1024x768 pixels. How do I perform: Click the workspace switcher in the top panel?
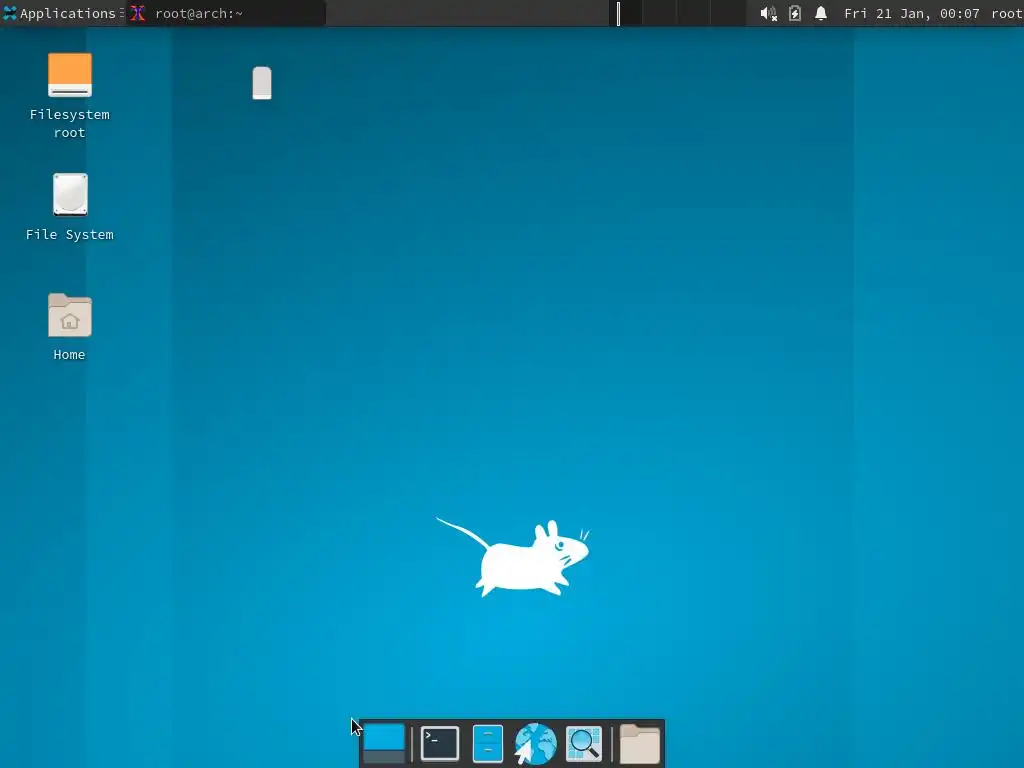pyautogui.click(x=678, y=13)
